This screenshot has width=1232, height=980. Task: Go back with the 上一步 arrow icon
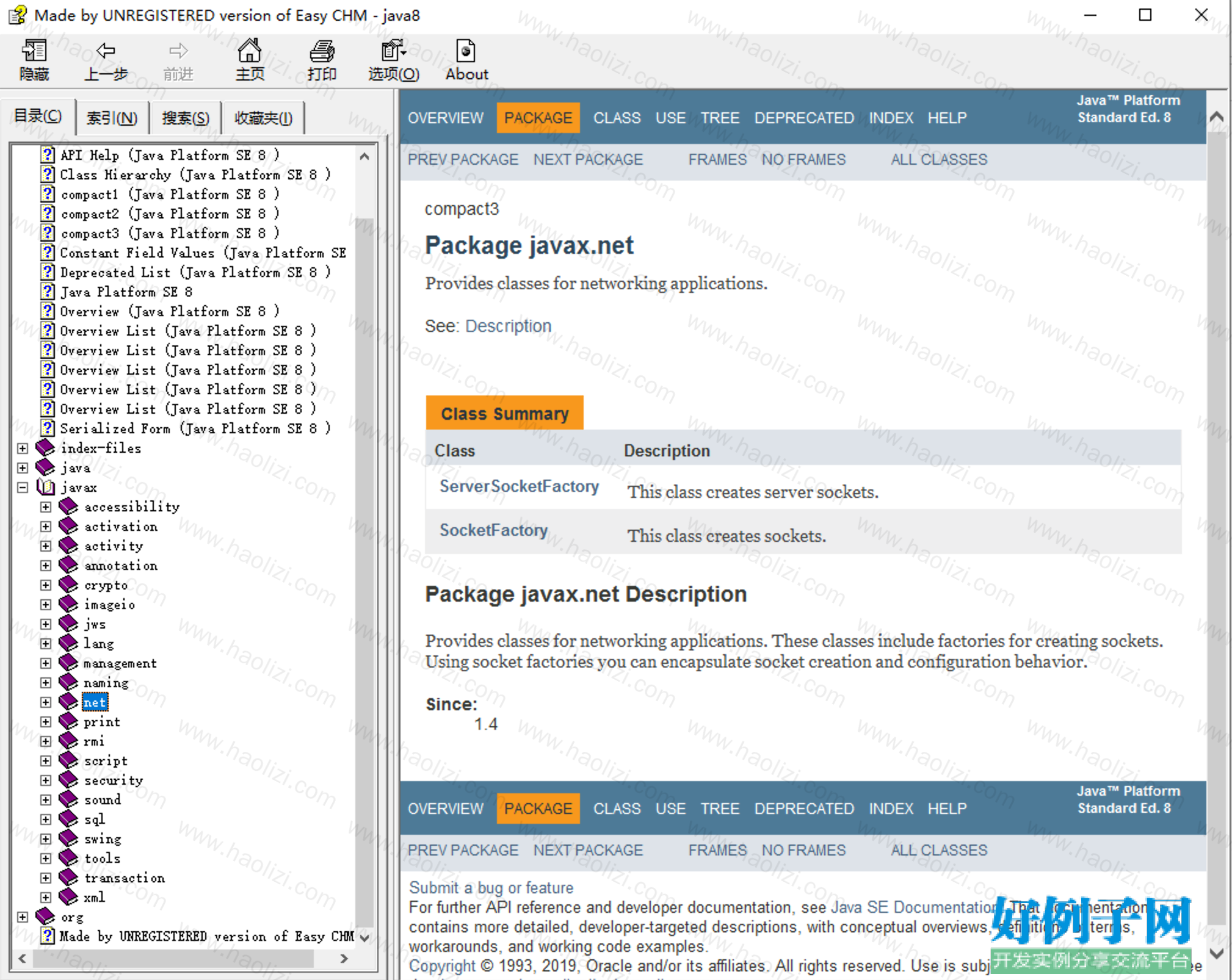[106, 51]
